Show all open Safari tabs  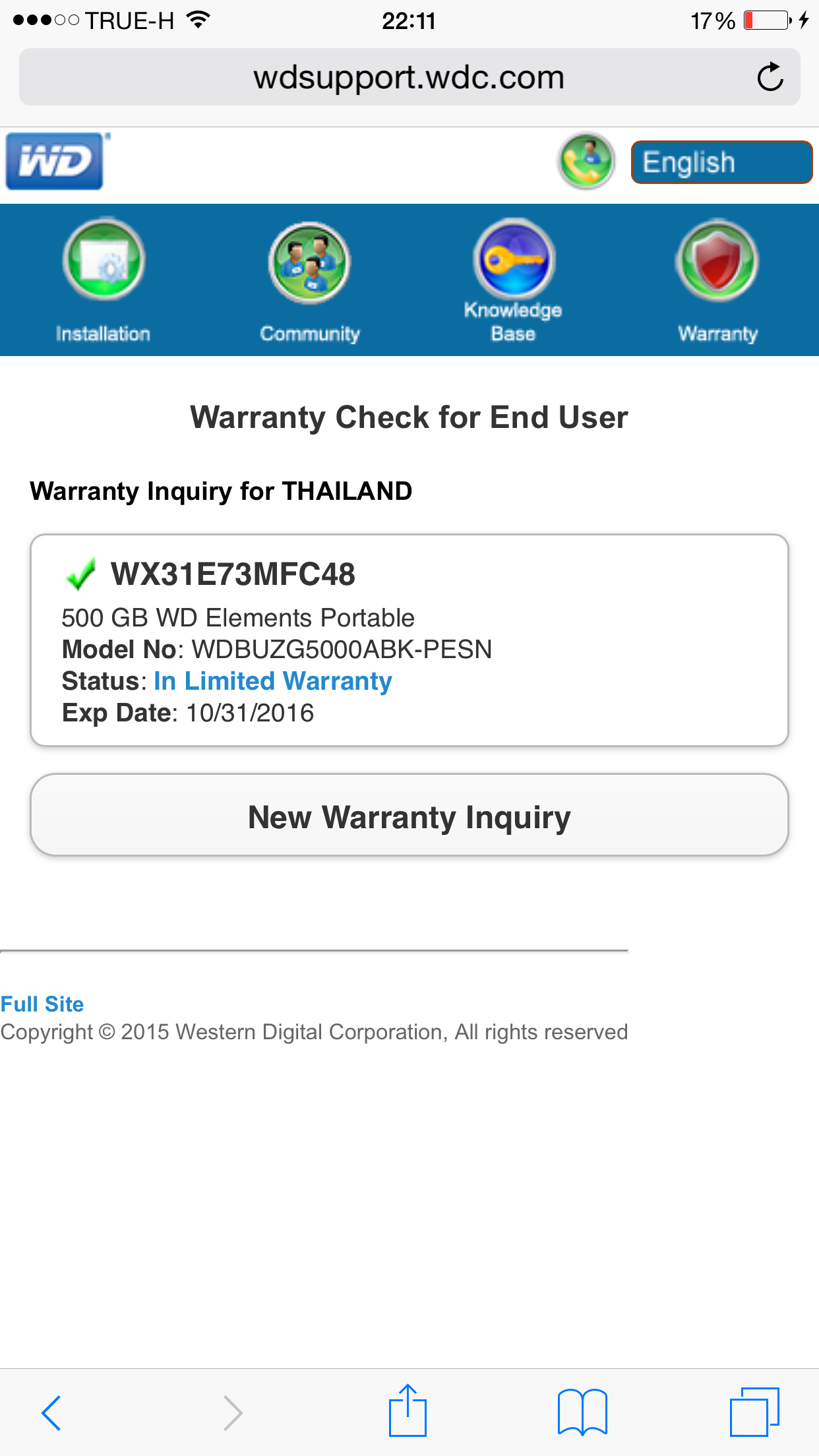[x=754, y=1412]
